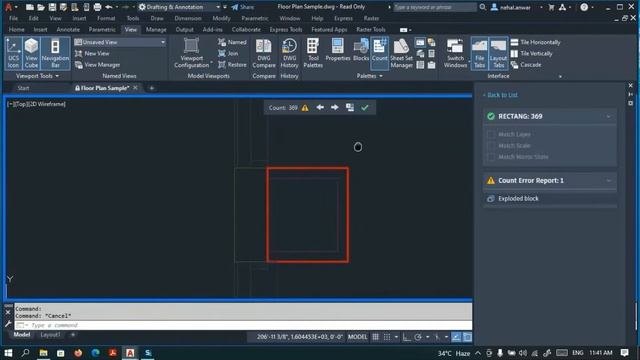Viewport: 640px width, 360px height.
Task: Click green checkmark to end count
Action: [364, 107]
